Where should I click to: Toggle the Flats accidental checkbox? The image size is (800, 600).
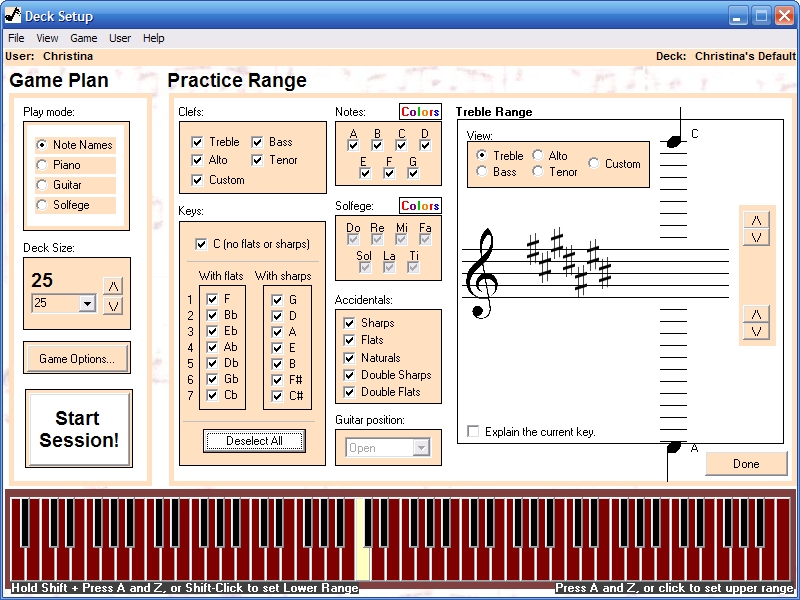click(349, 340)
